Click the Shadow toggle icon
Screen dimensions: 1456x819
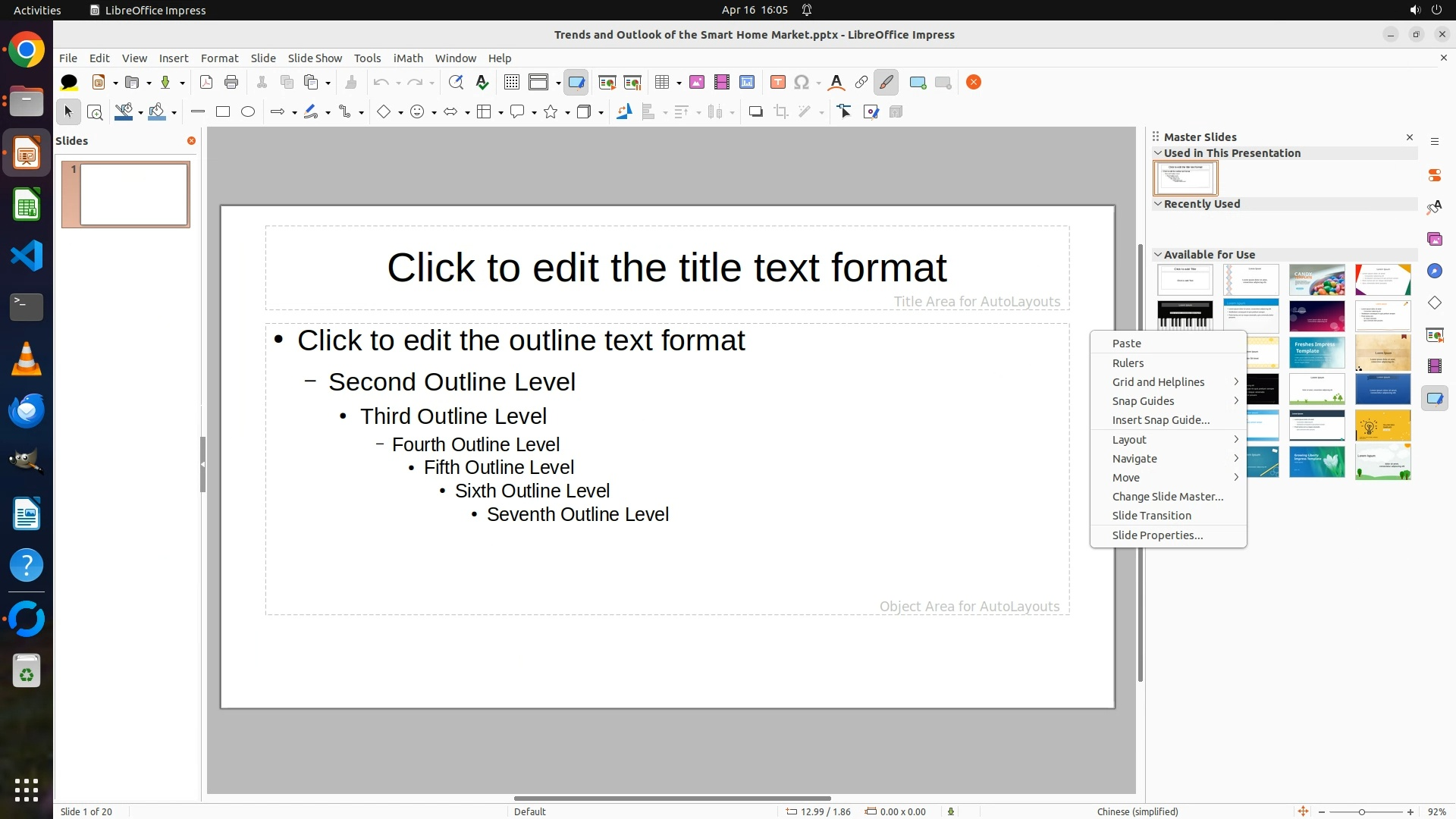[x=755, y=112]
